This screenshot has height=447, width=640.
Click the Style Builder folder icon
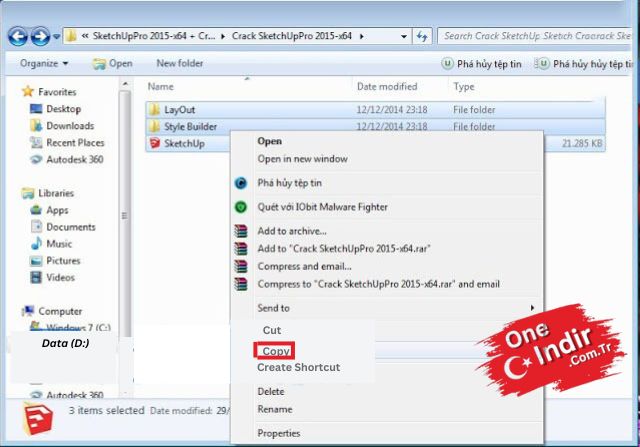(x=153, y=127)
